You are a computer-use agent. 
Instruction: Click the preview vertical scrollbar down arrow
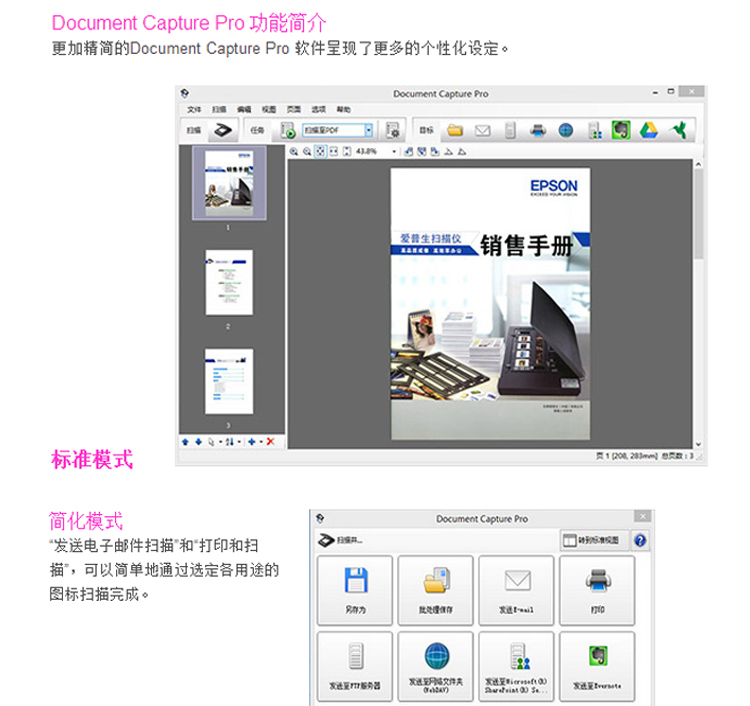[698, 444]
